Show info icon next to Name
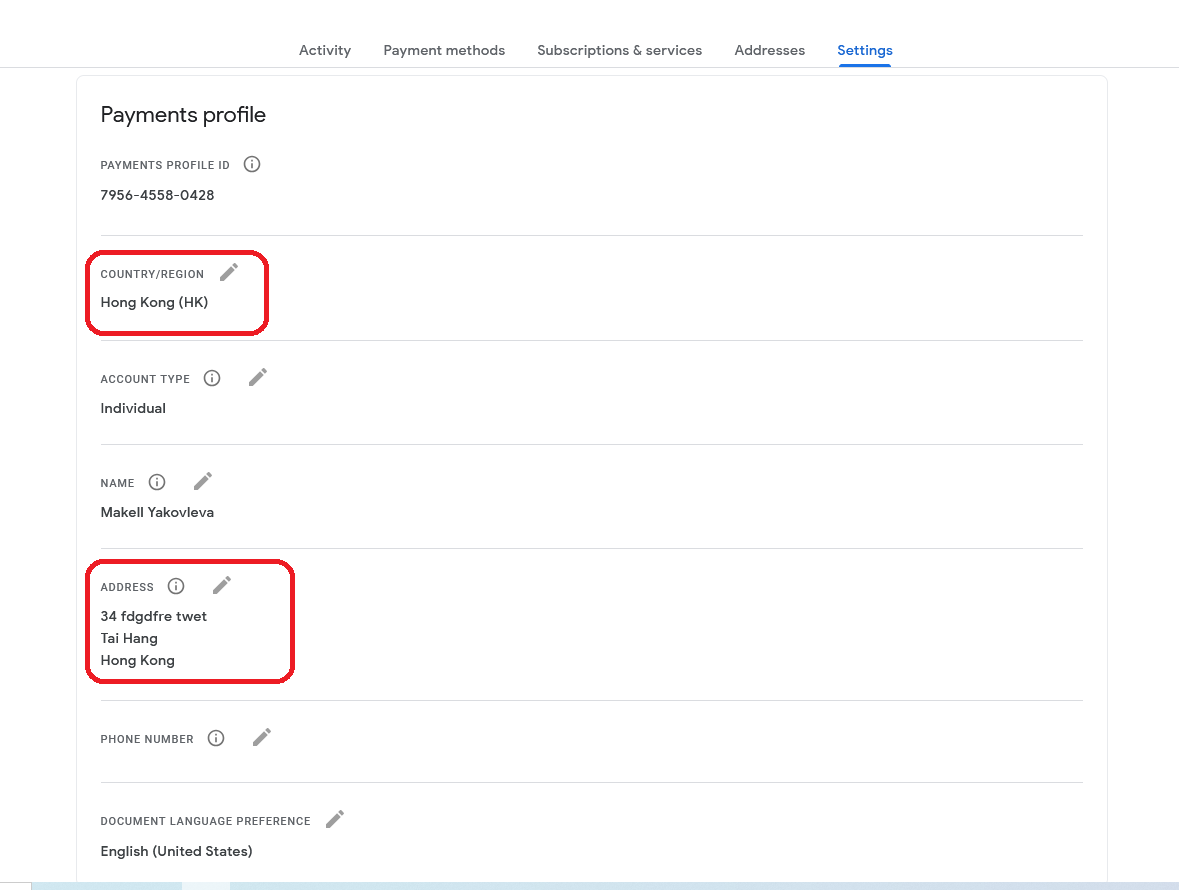The width and height of the screenshot is (1179, 890). 156,482
